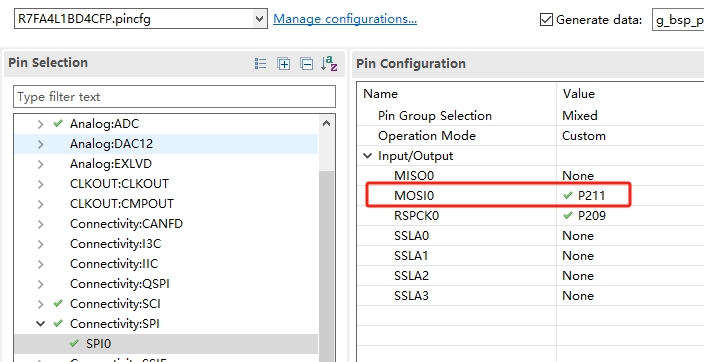Screen dimensions: 704x362
Task: Select the SSLA3 row name
Action: pos(411,296)
